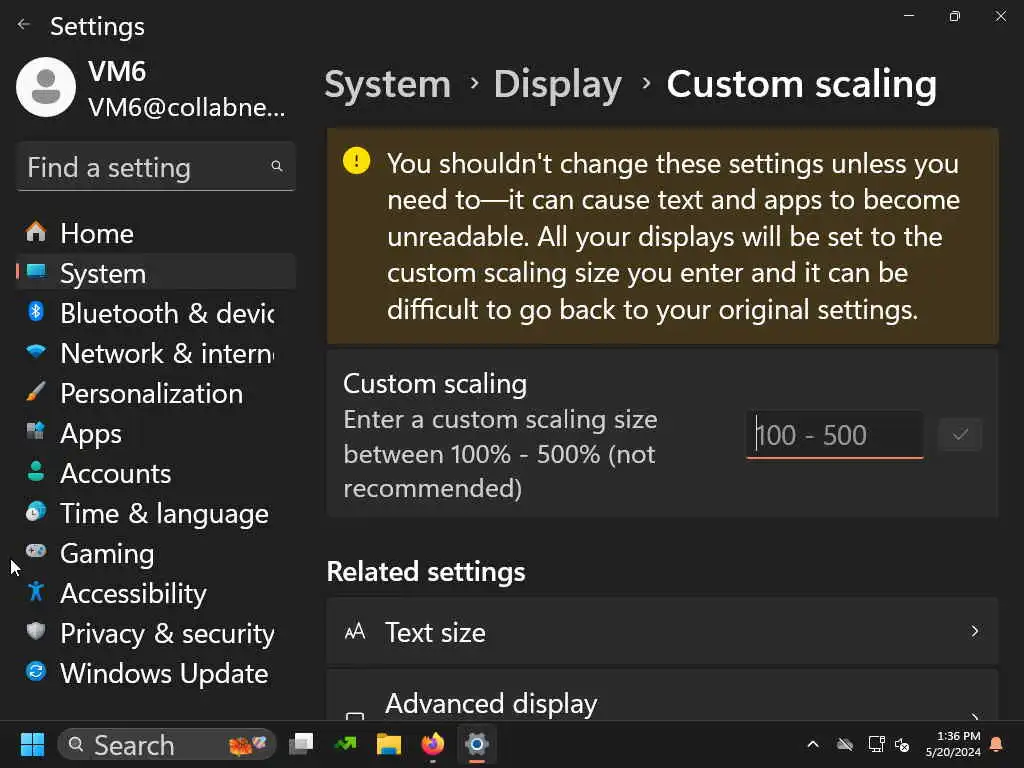Click the Apps icon in sidebar
This screenshot has width=1024, height=768.
pos(36,432)
